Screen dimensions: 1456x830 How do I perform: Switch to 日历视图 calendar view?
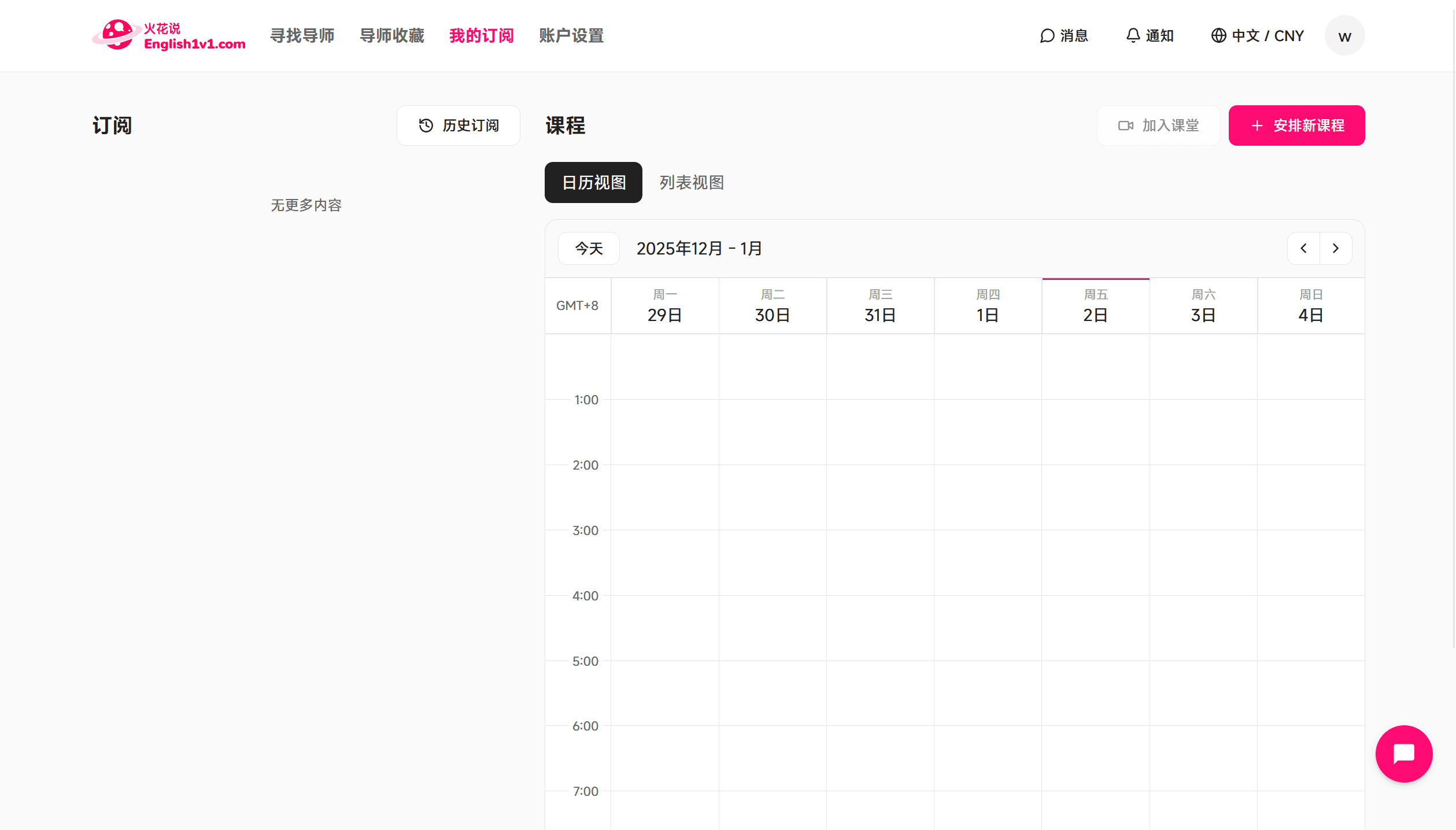[x=593, y=183]
